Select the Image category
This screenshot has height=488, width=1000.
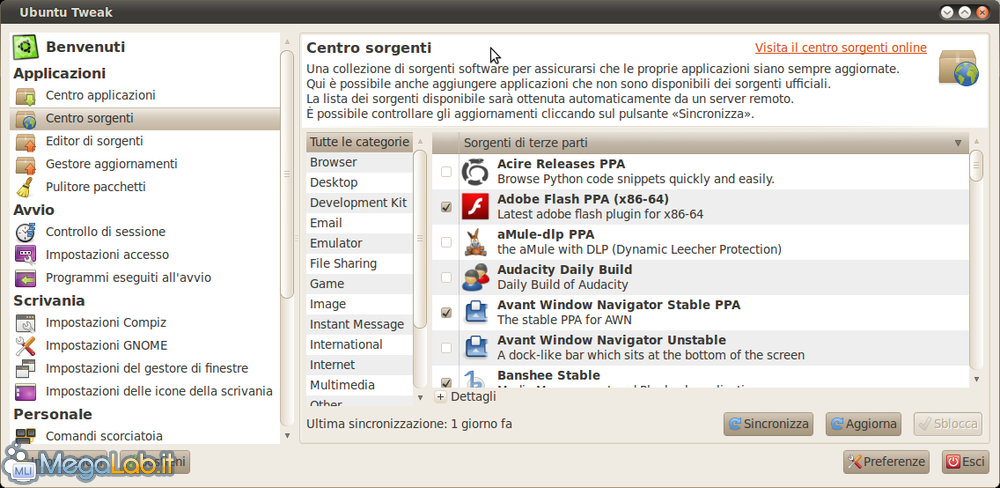pos(359,304)
